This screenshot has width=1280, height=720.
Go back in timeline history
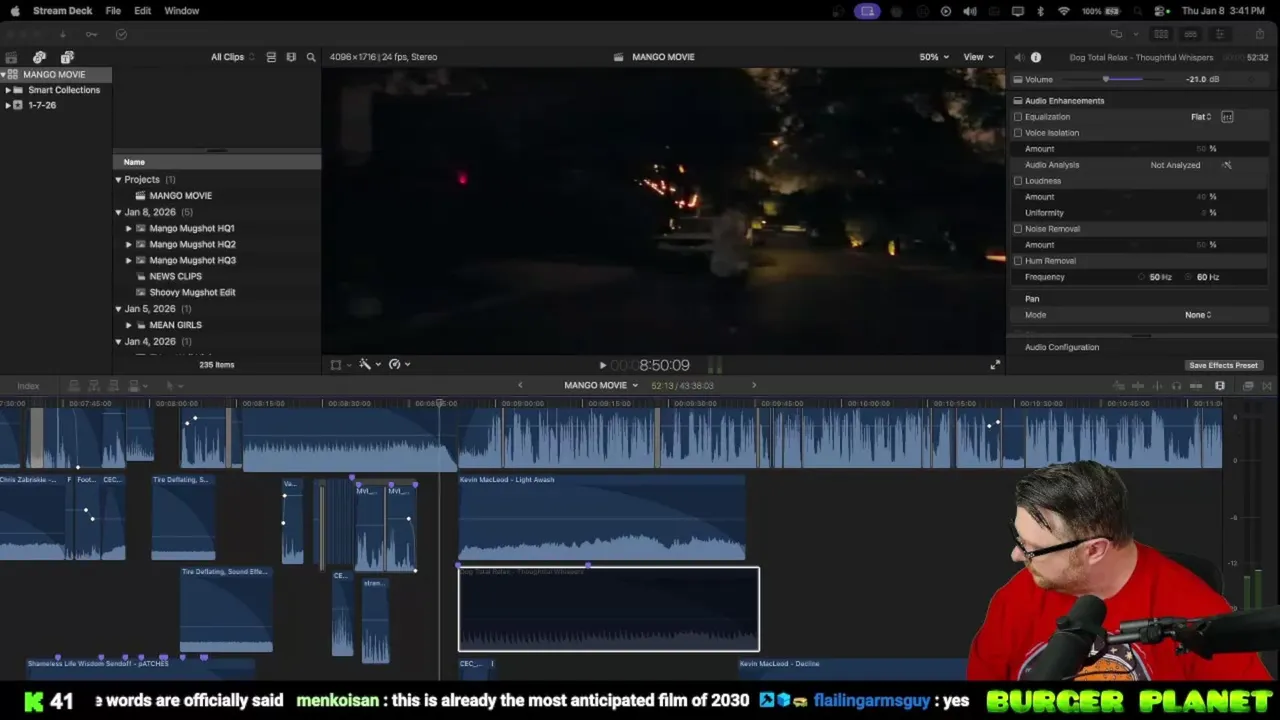[520, 385]
